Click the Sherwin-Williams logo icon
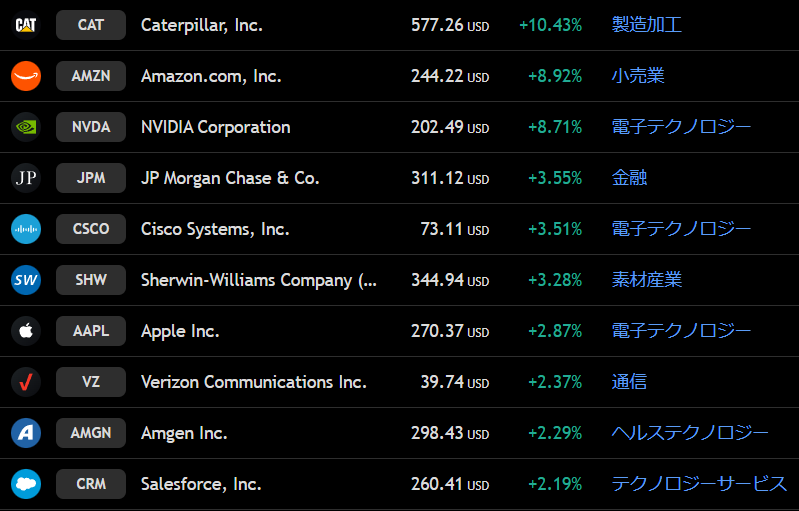Viewport: 799px width, 511px height. coord(26,280)
